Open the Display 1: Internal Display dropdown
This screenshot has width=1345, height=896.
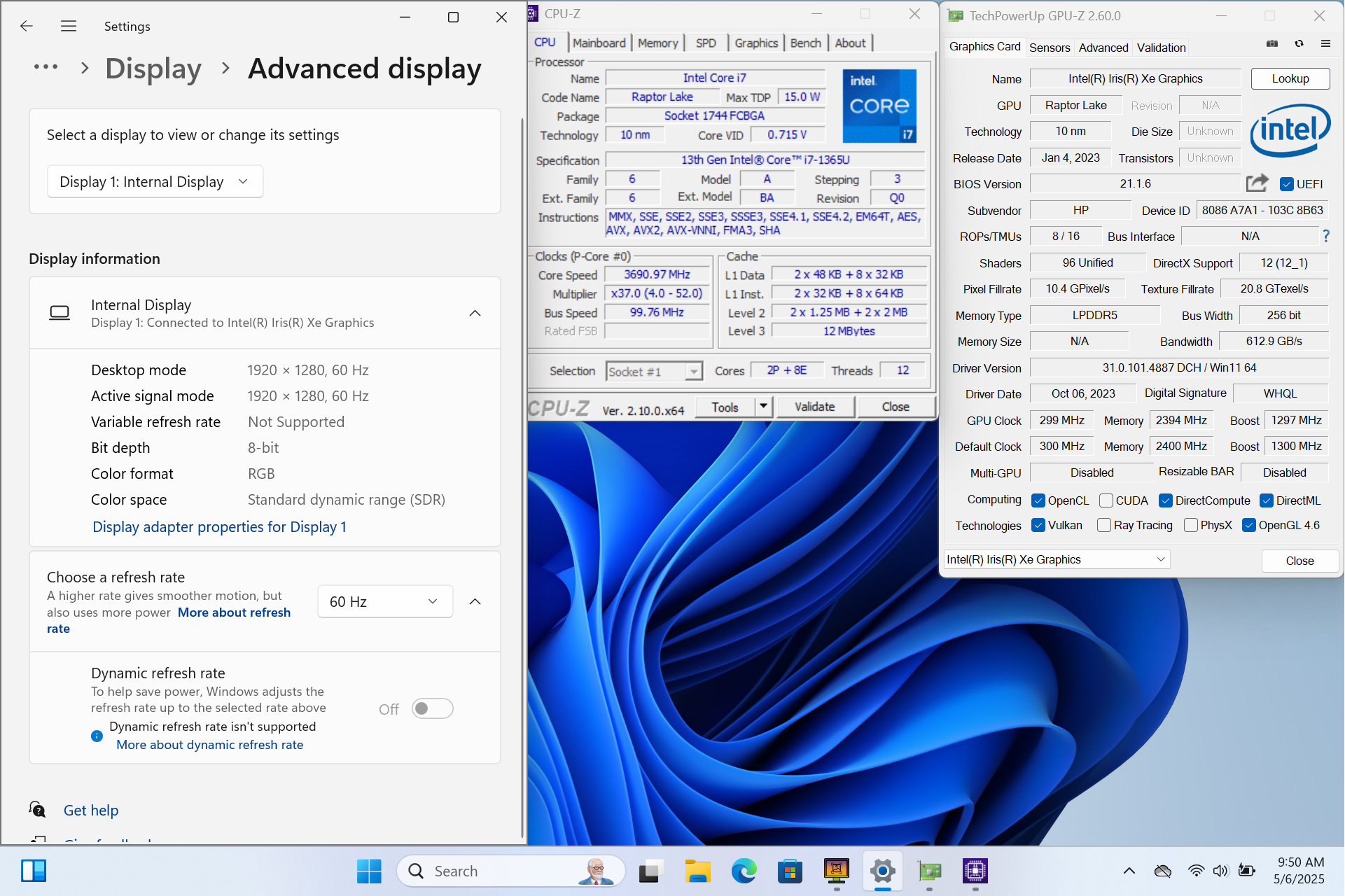pos(155,181)
